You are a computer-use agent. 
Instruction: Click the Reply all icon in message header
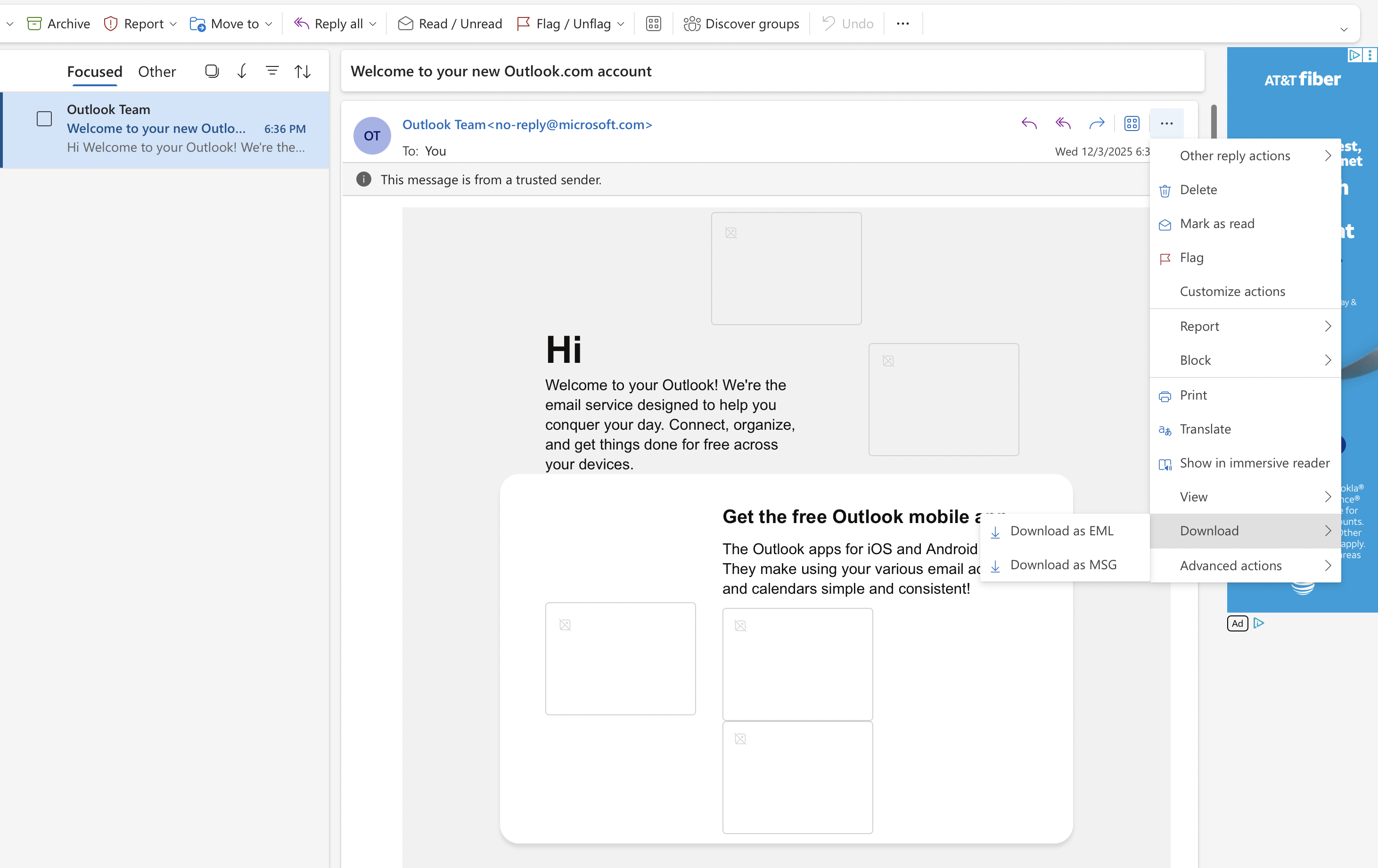1063,123
